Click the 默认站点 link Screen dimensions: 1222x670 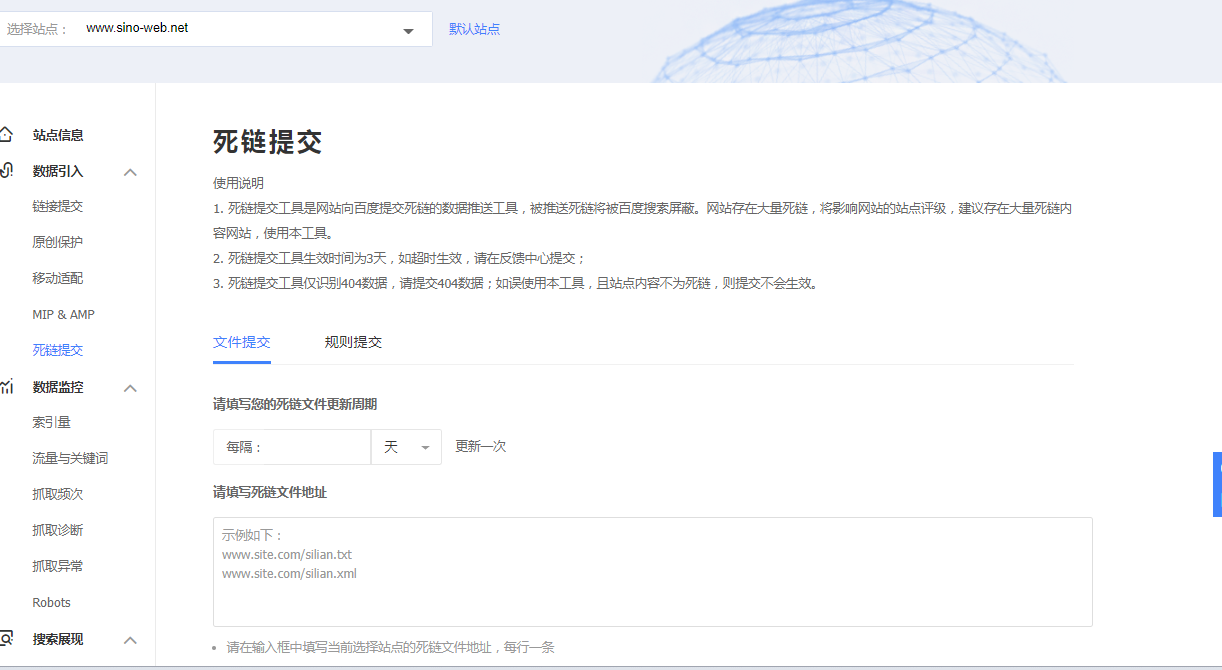(x=474, y=29)
